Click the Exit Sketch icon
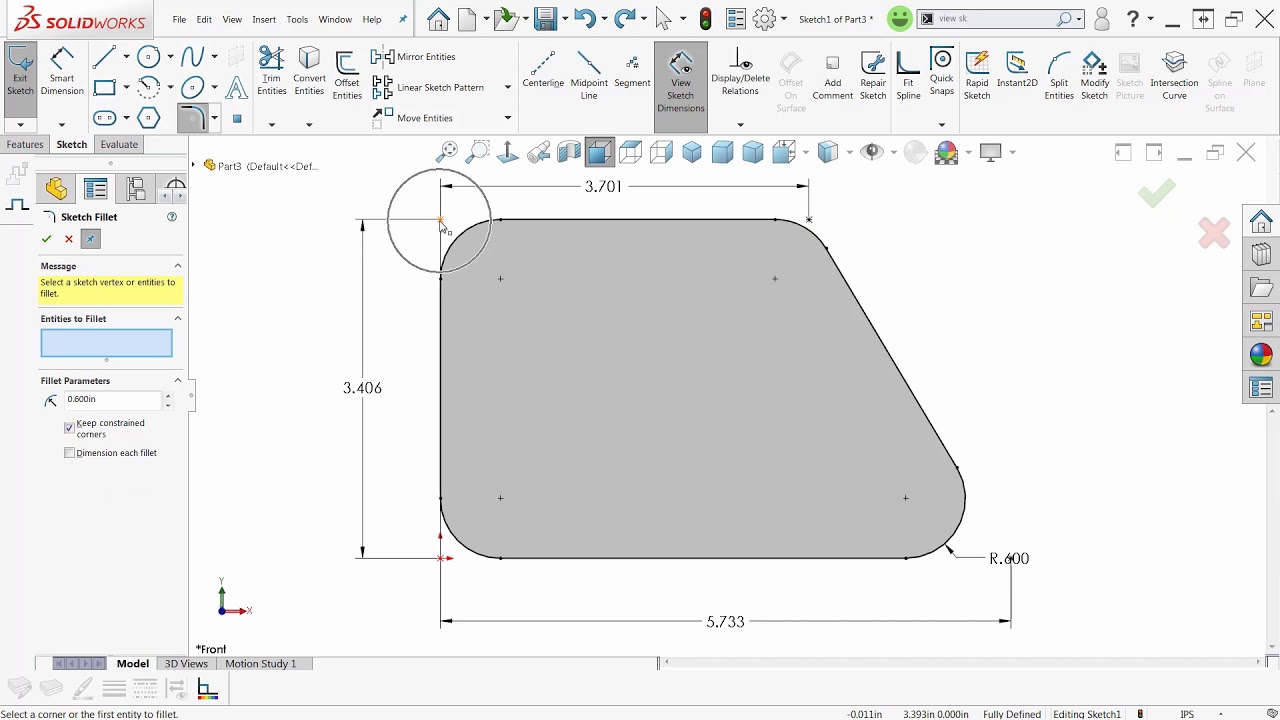This screenshot has width=1280, height=720. [20, 72]
